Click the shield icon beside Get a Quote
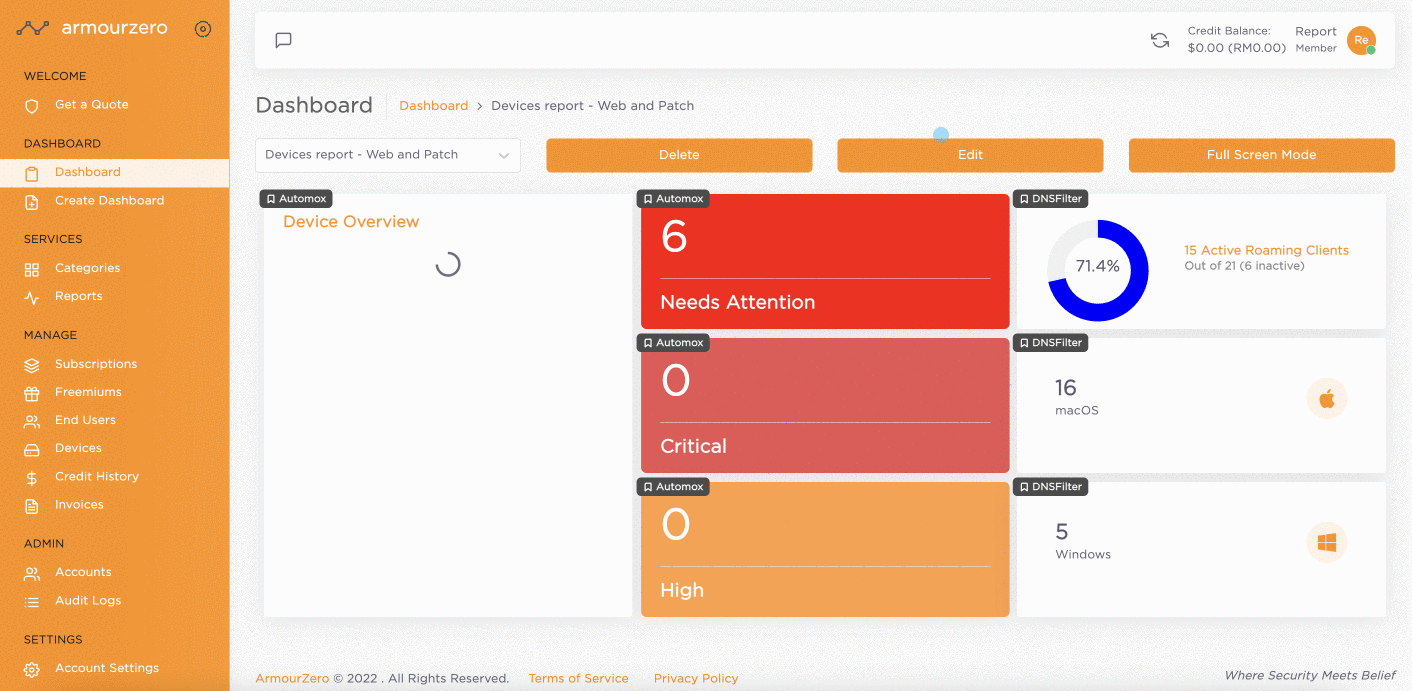The width and height of the screenshot is (1412, 691). click(32, 105)
